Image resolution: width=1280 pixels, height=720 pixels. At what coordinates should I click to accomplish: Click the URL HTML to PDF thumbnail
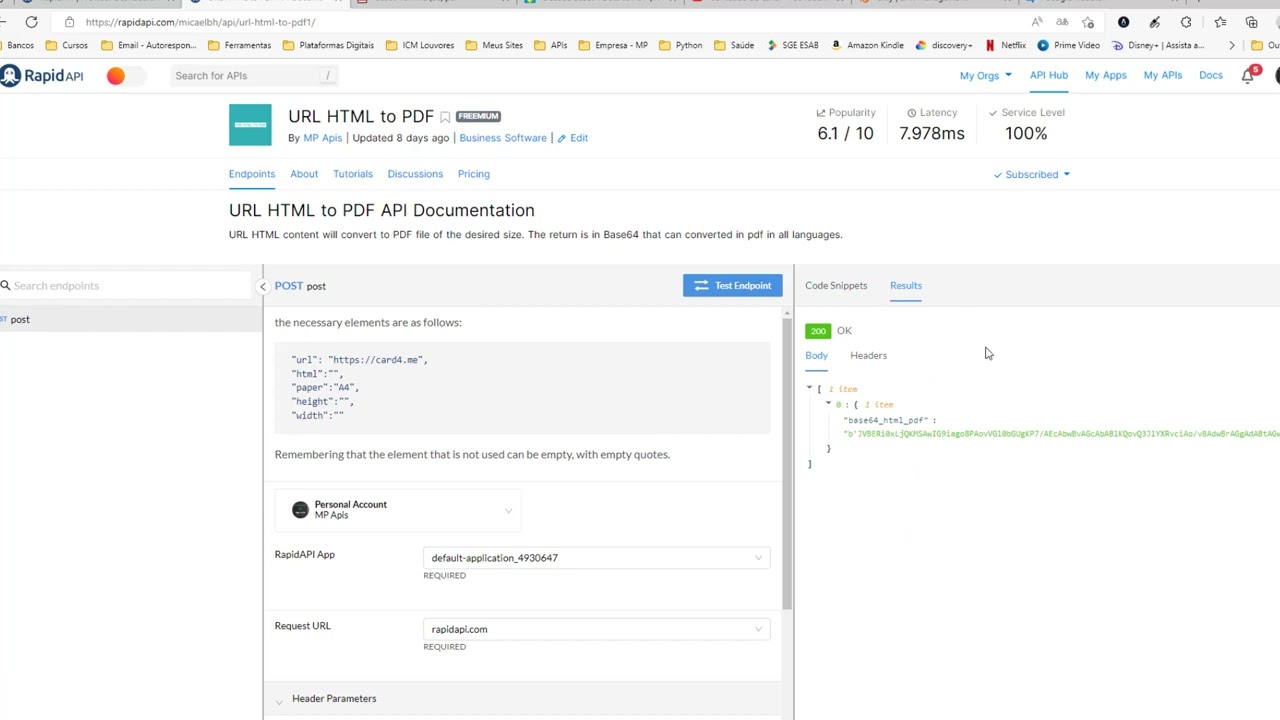coord(250,125)
